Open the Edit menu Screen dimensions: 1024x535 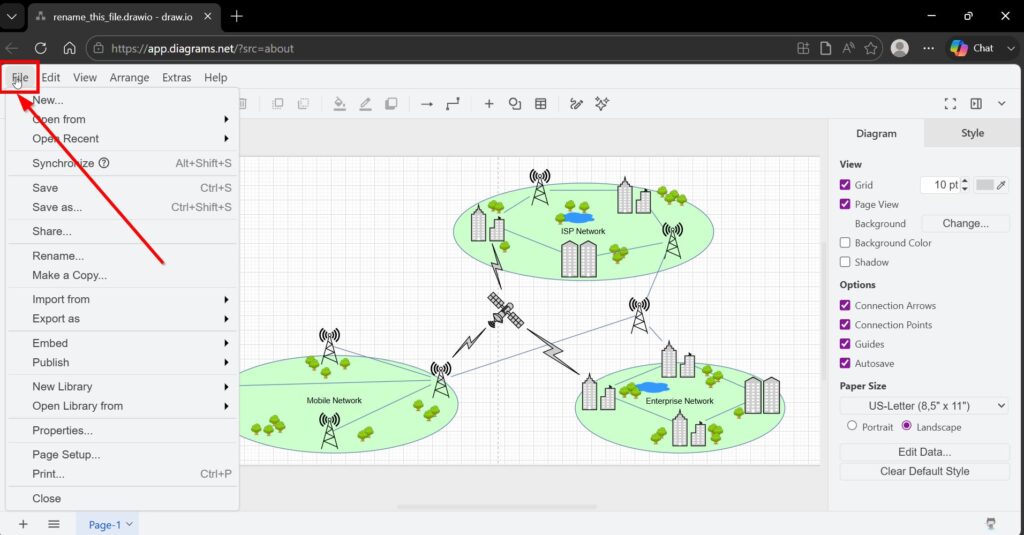pyautogui.click(x=50, y=77)
